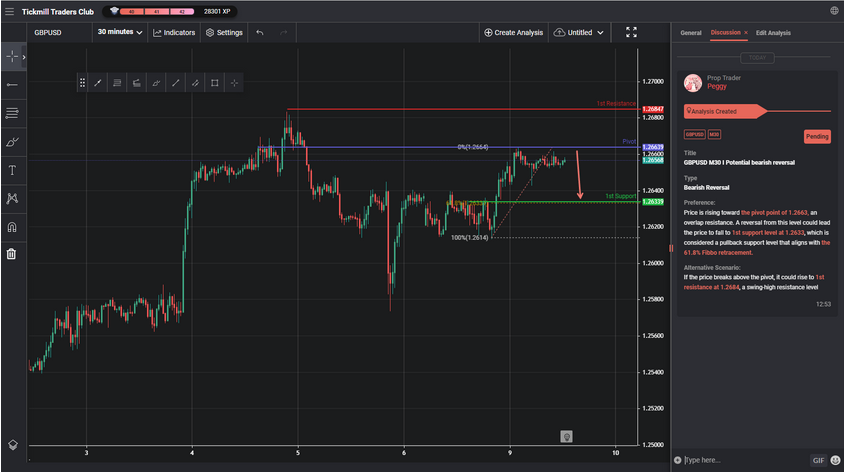The height and width of the screenshot is (472, 844).
Task: Select the Text tool in sidebar
Action: pyautogui.click(x=12, y=171)
